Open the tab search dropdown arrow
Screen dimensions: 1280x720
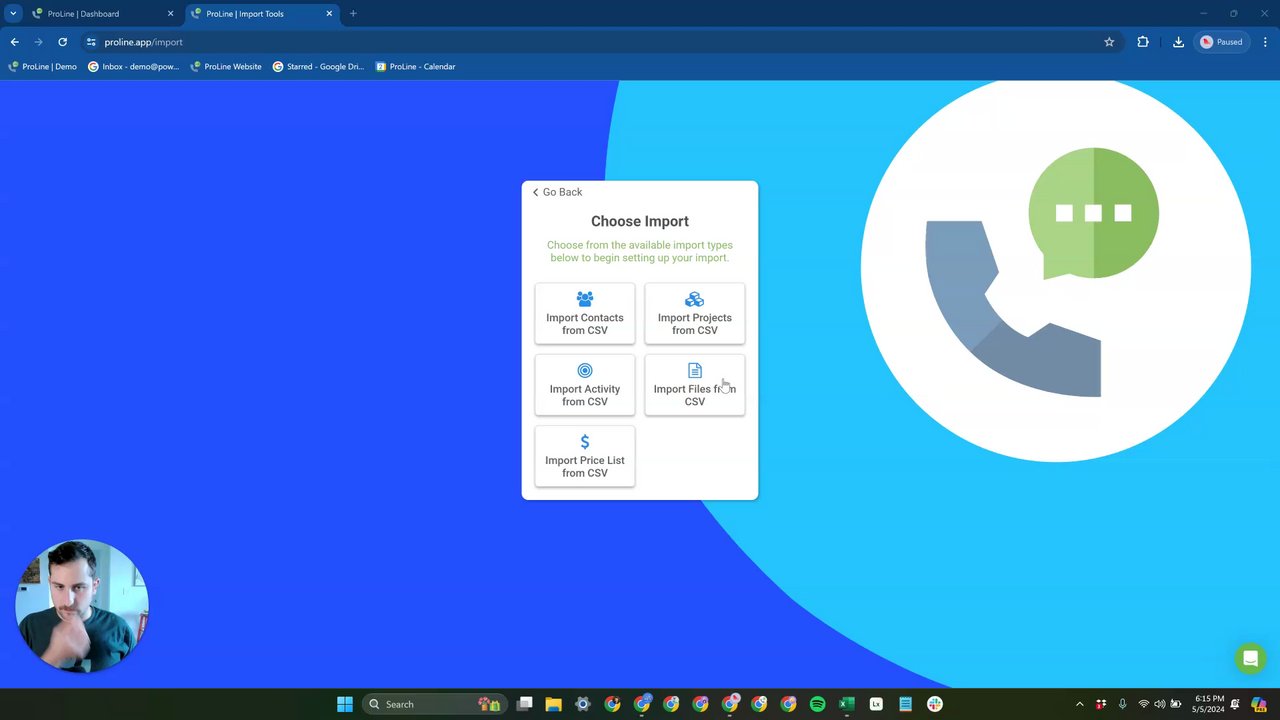pos(13,14)
